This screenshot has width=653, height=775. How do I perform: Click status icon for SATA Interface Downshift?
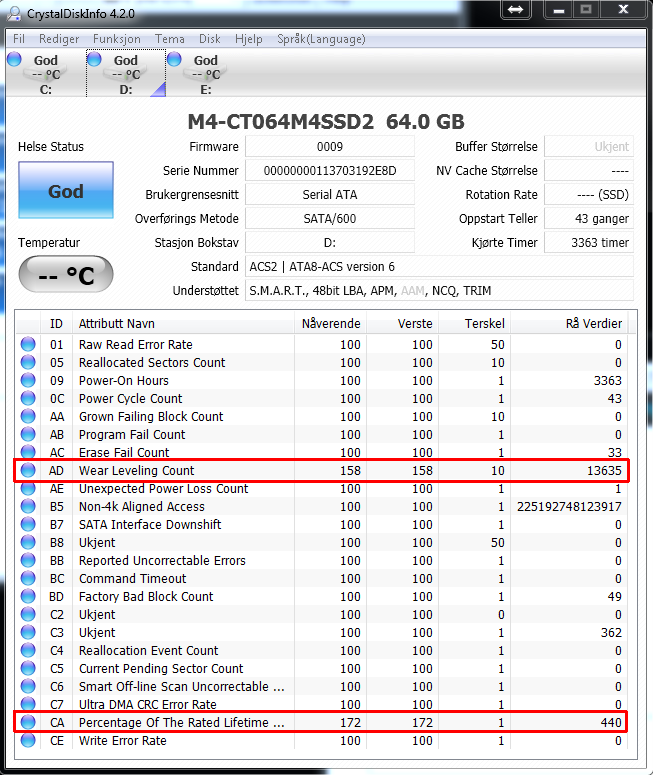[x=28, y=524]
